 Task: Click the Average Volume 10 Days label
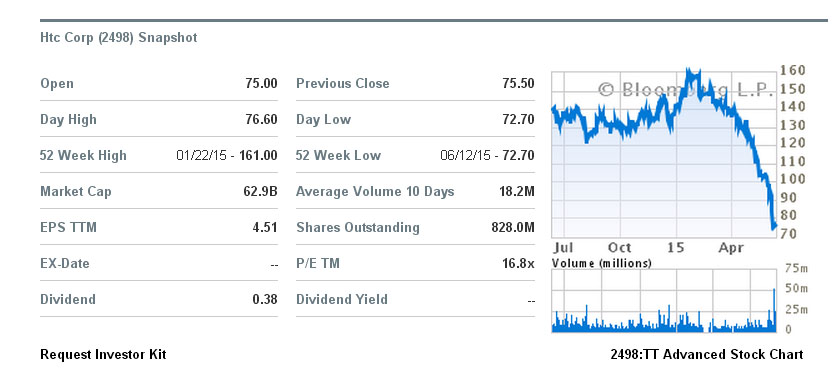click(375, 192)
